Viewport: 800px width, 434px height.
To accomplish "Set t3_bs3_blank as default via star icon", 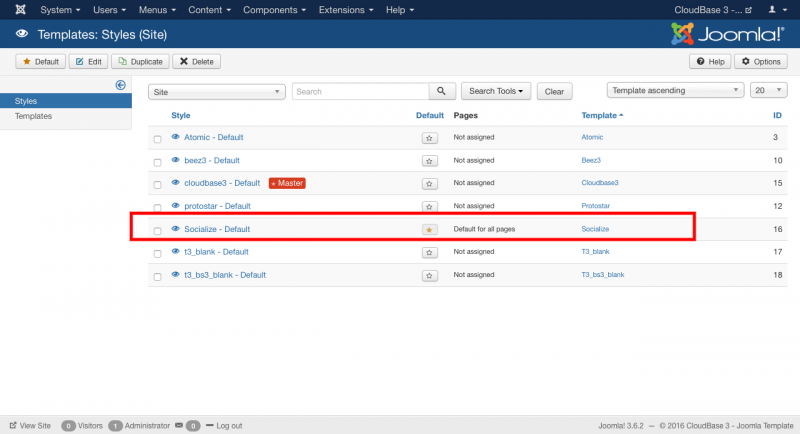I will pos(430,275).
